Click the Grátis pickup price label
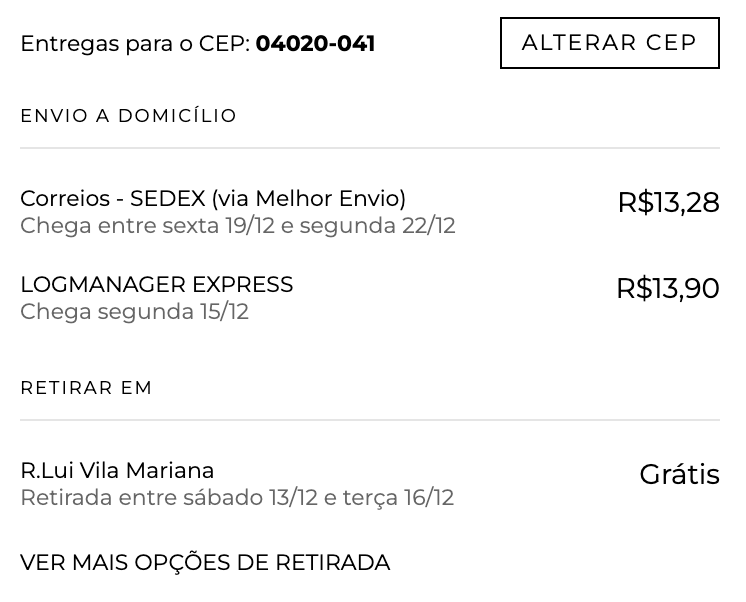 tap(679, 475)
